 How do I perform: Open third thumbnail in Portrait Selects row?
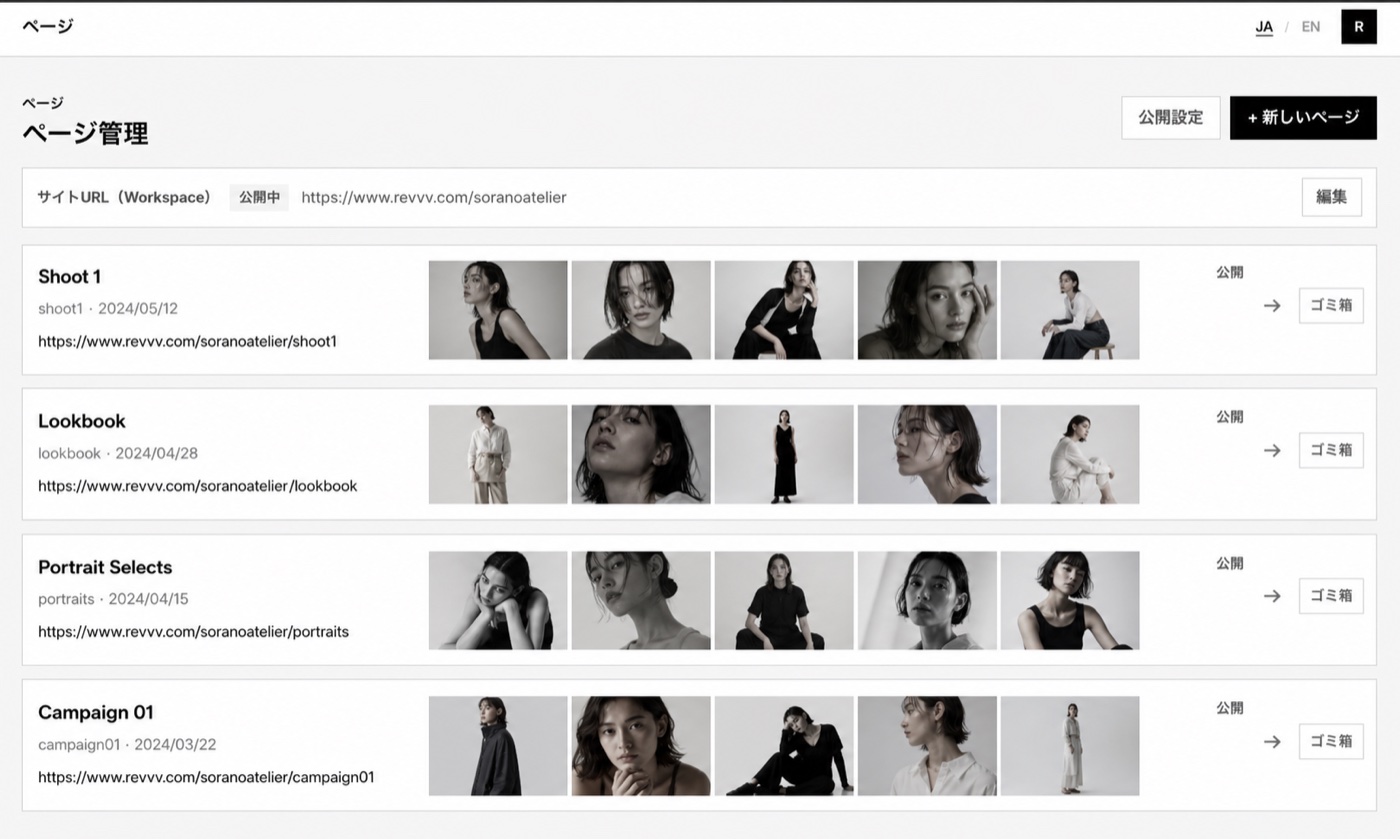[784, 600]
